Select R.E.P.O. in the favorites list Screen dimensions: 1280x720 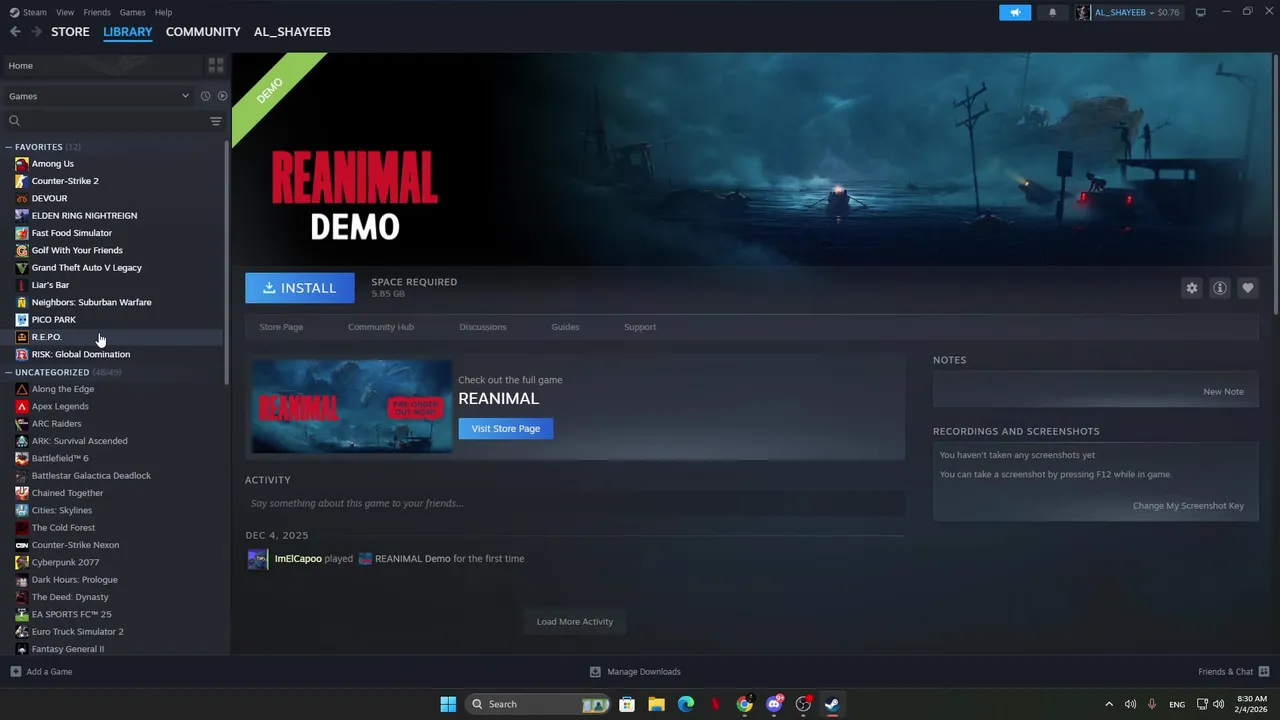(x=112, y=337)
